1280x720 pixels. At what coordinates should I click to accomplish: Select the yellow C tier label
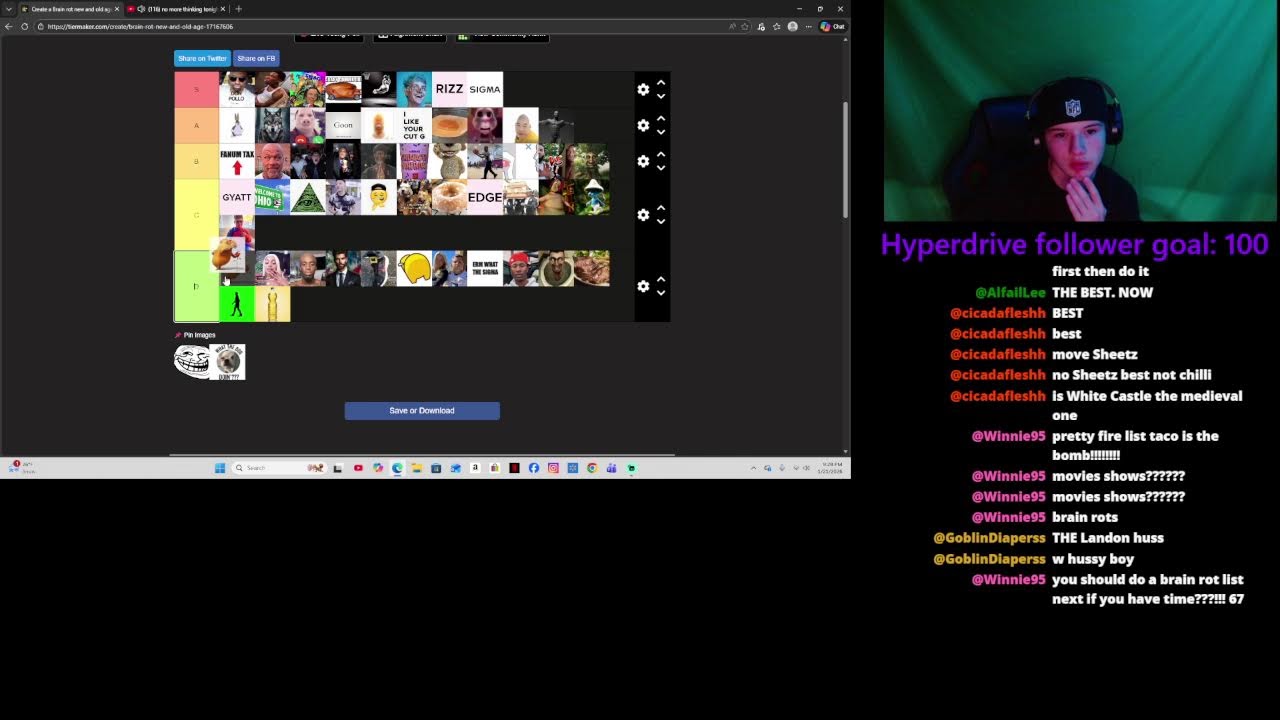tap(196, 215)
